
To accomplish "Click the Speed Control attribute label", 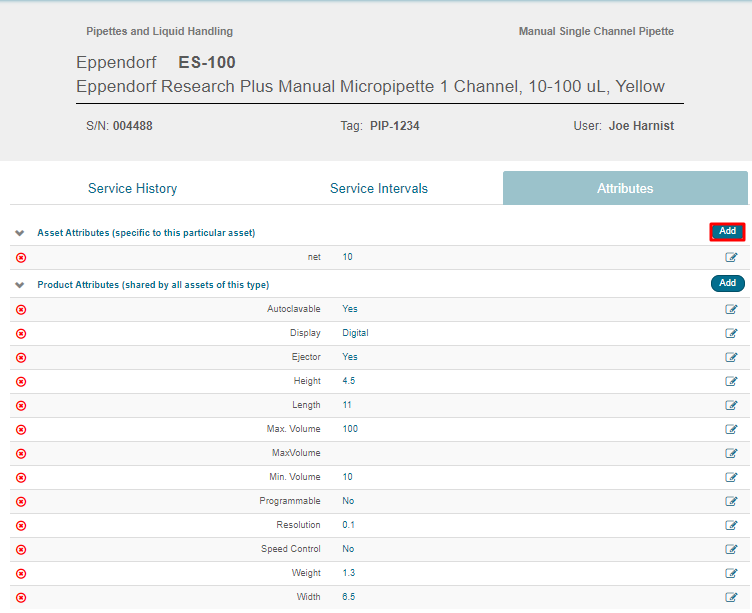I will (291, 549).
